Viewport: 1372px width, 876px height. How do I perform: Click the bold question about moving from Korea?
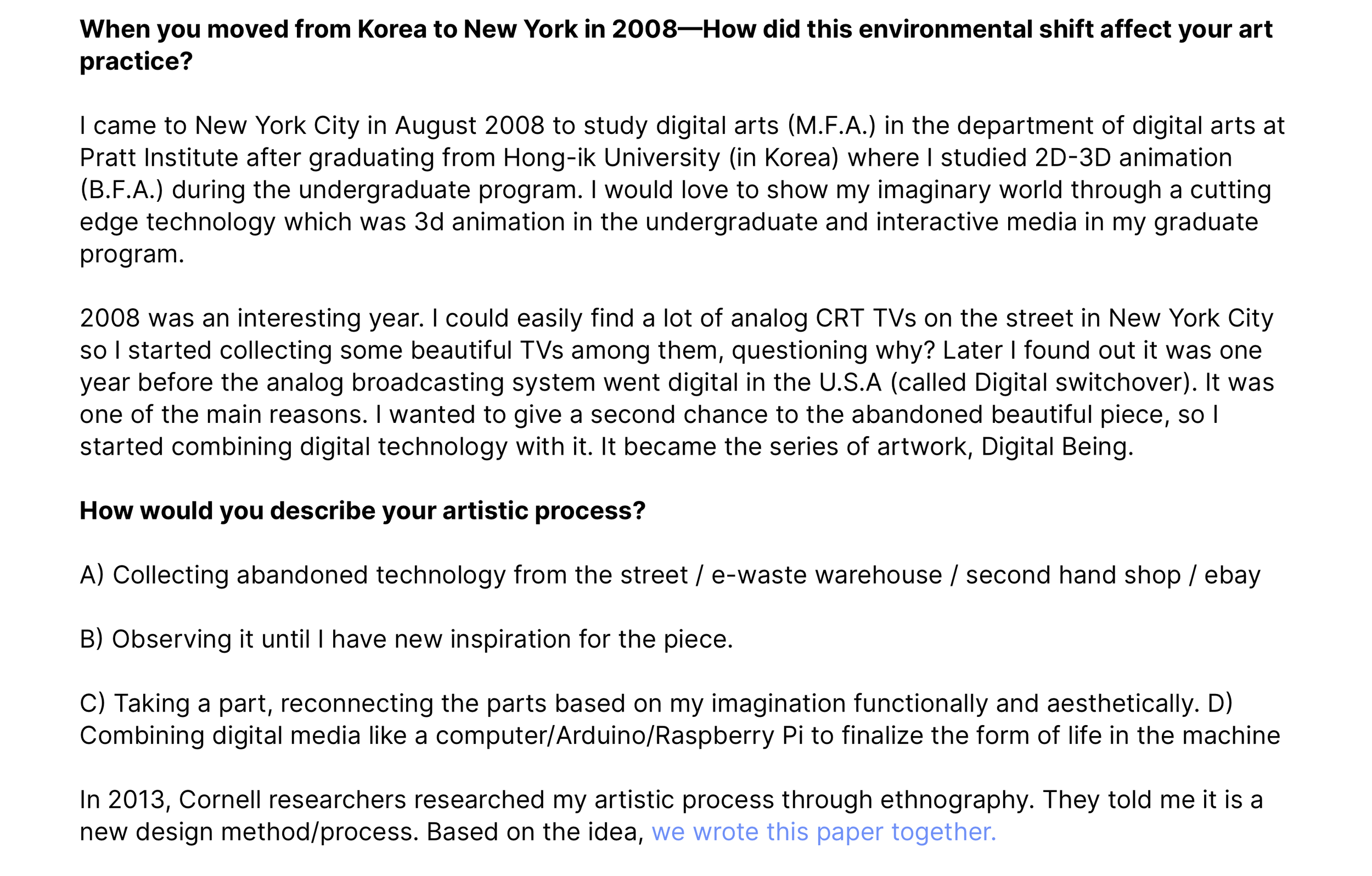[x=676, y=45]
